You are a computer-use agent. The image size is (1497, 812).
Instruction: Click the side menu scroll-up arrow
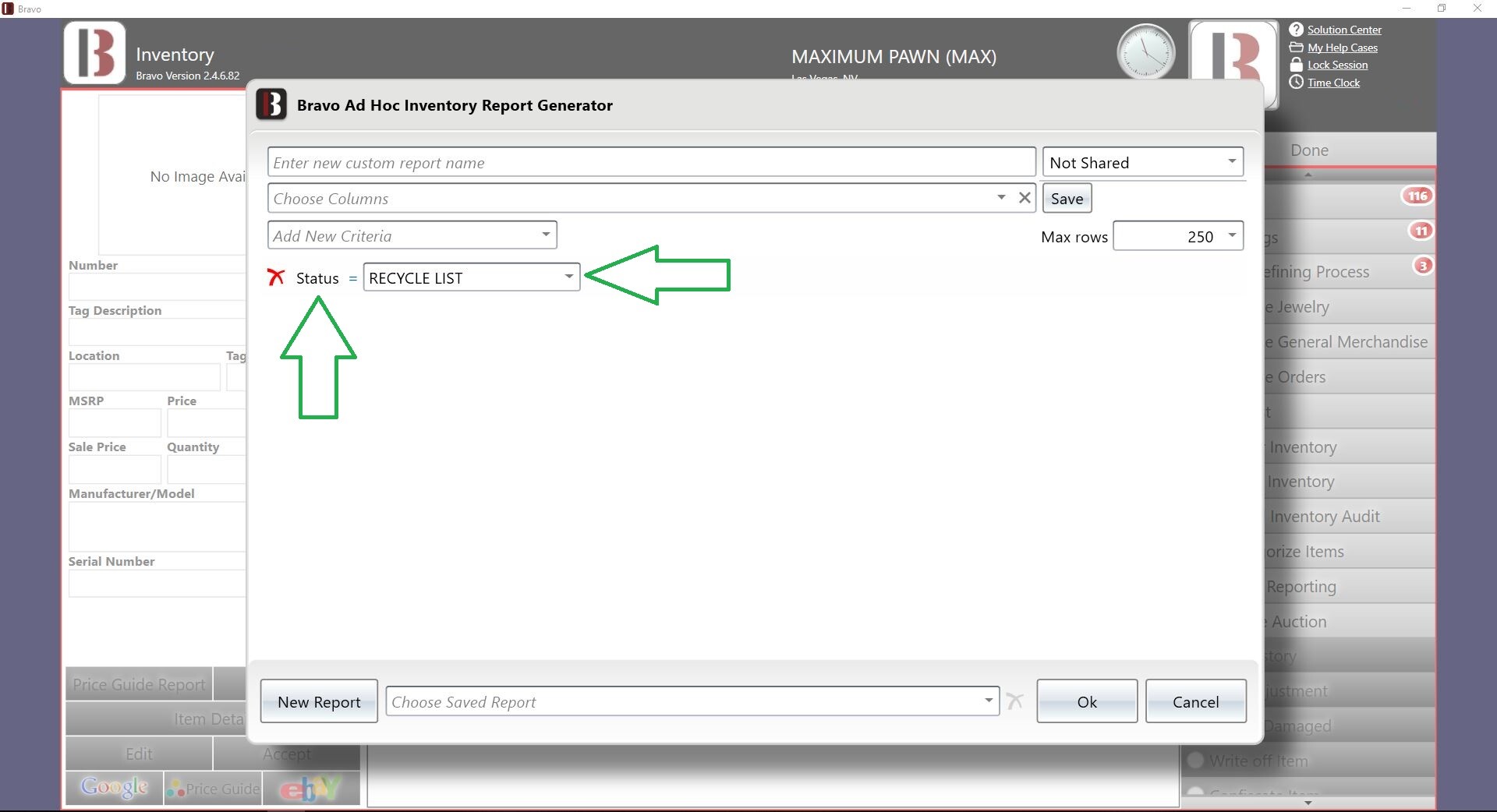[x=1308, y=174]
